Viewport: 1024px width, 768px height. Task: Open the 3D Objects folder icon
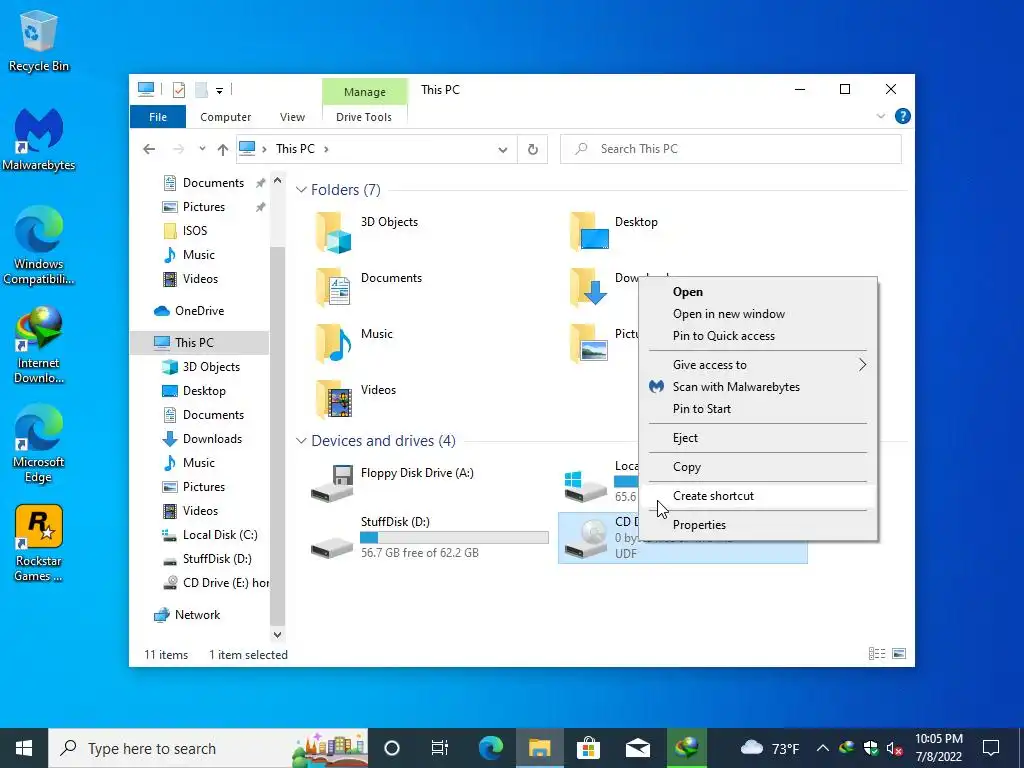(334, 232)
